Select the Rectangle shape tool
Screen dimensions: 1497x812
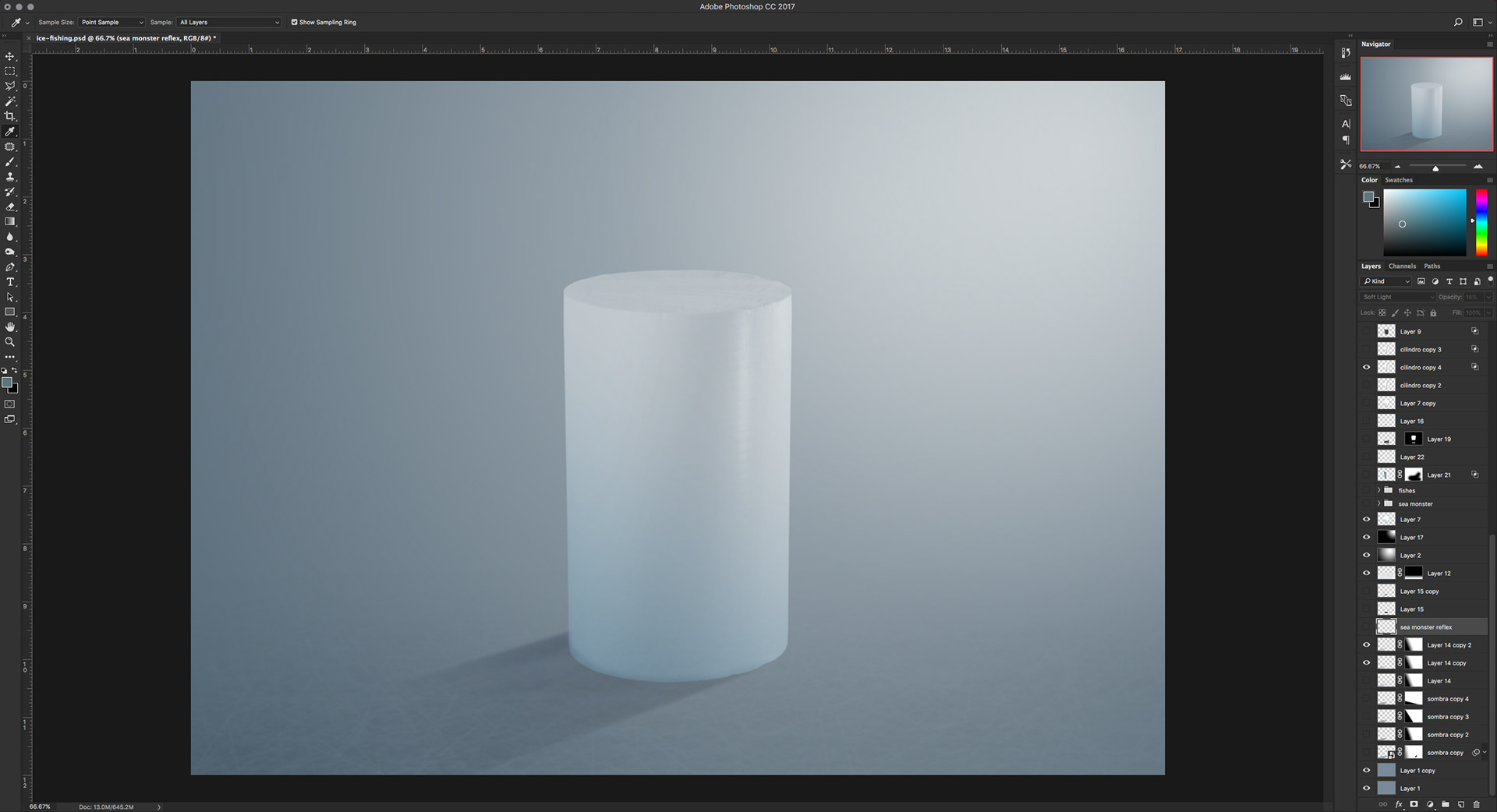[10, 312]
